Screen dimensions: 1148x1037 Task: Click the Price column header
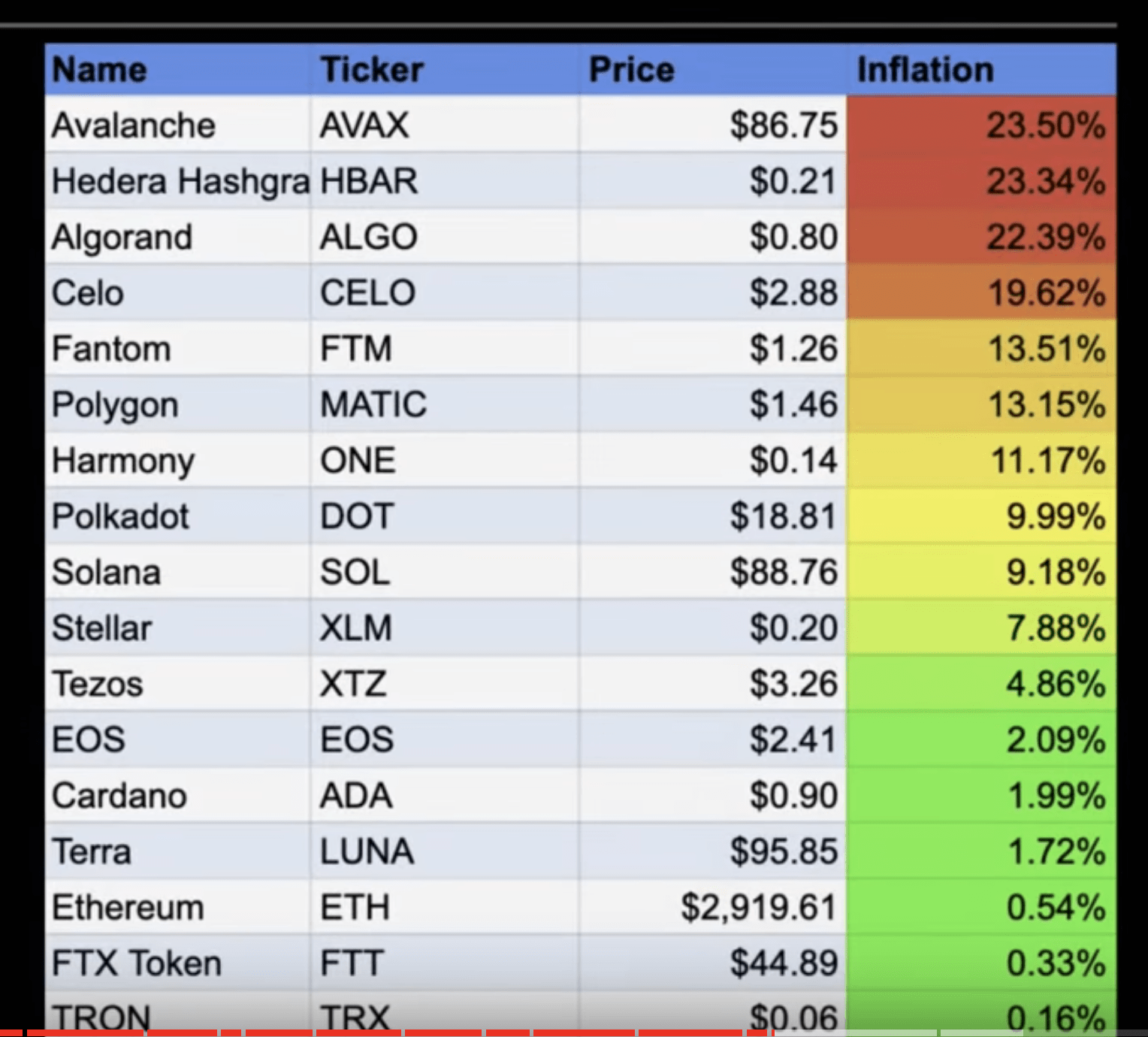(713, 69)
